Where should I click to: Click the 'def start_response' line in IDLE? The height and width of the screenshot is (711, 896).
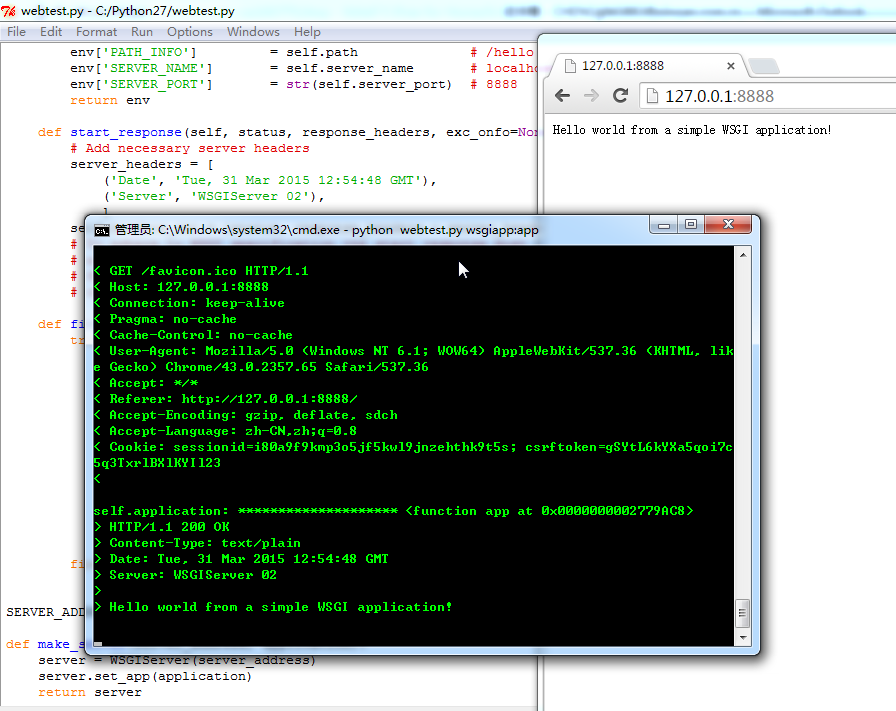click(287, 133)
